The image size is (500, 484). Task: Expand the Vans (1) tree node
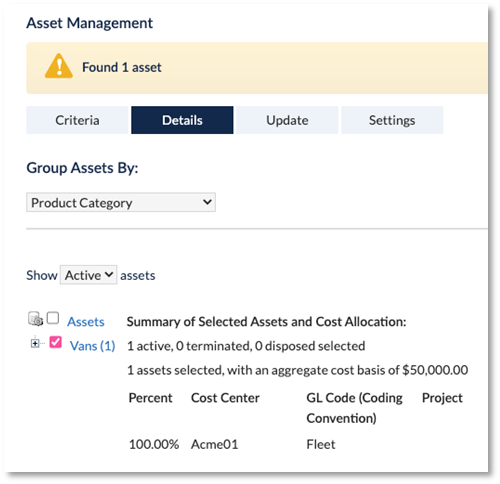(x=35, y=343)
